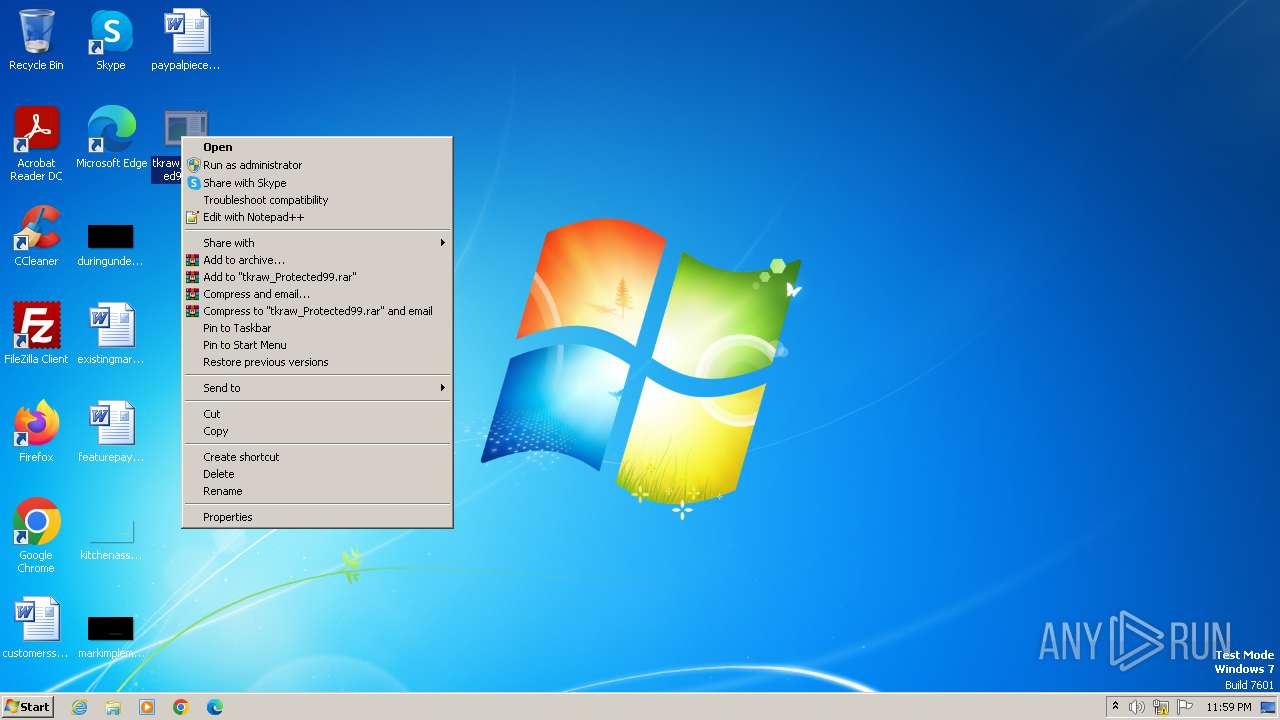
Task: Choose Run as administrator
Action: [317, 165]
